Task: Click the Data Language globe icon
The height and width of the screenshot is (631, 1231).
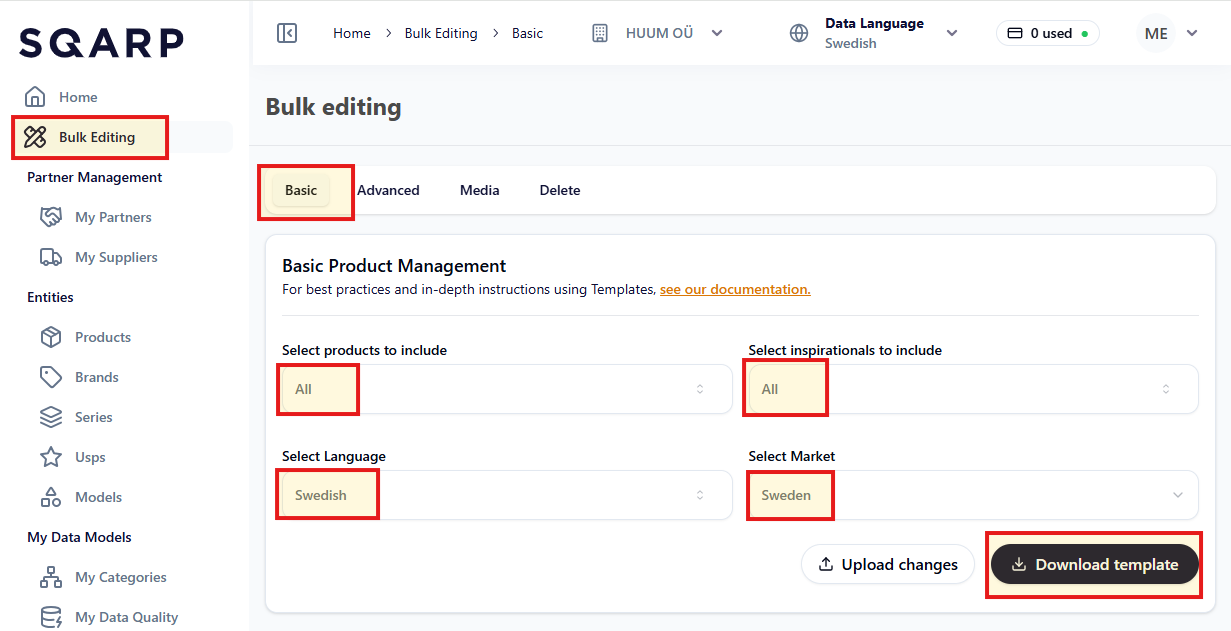Action: point(799,33)
